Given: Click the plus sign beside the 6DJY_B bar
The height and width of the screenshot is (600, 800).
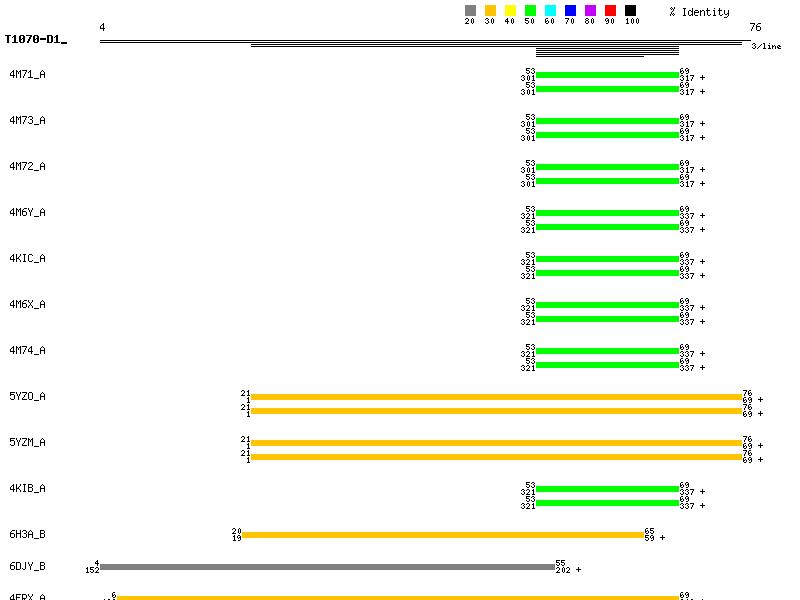Looking at the screenshot, I should [x=578, y=570].
